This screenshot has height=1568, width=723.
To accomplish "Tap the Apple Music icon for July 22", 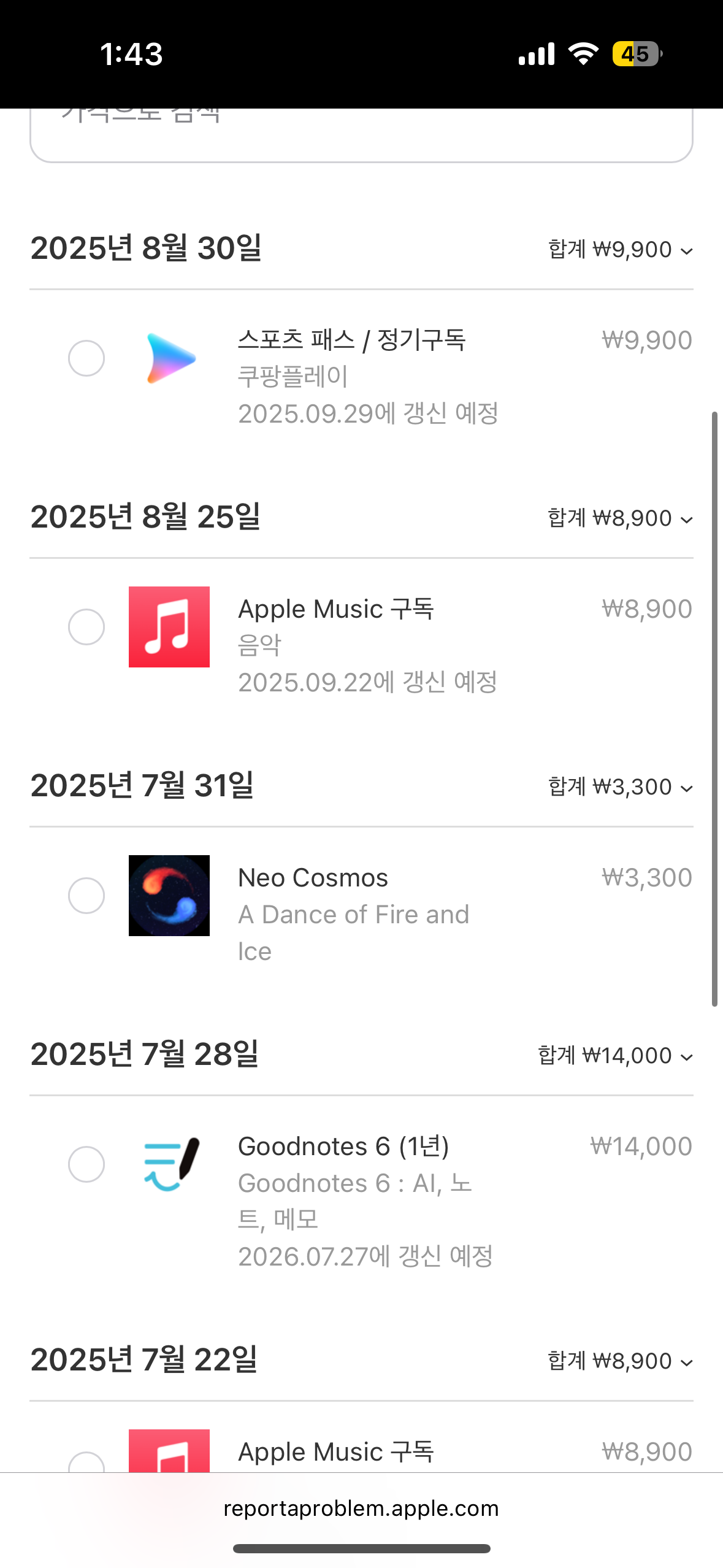I will [169, 1451].
